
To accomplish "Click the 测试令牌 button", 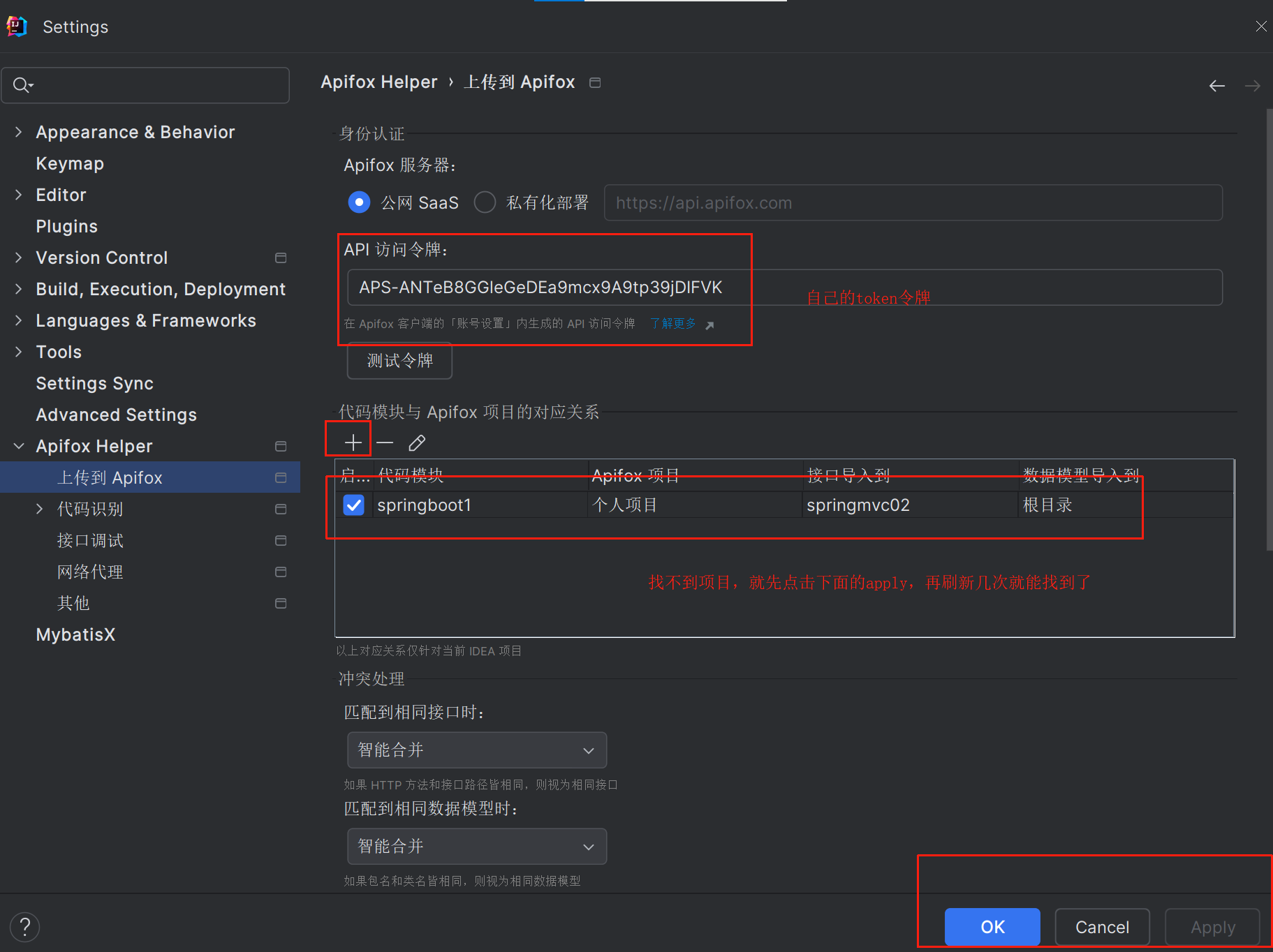I will tap(400, 361).
